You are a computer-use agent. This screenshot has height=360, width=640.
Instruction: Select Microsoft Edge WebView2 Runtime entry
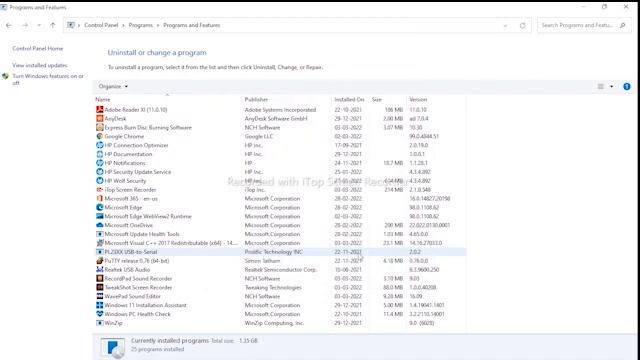(148, 216)
